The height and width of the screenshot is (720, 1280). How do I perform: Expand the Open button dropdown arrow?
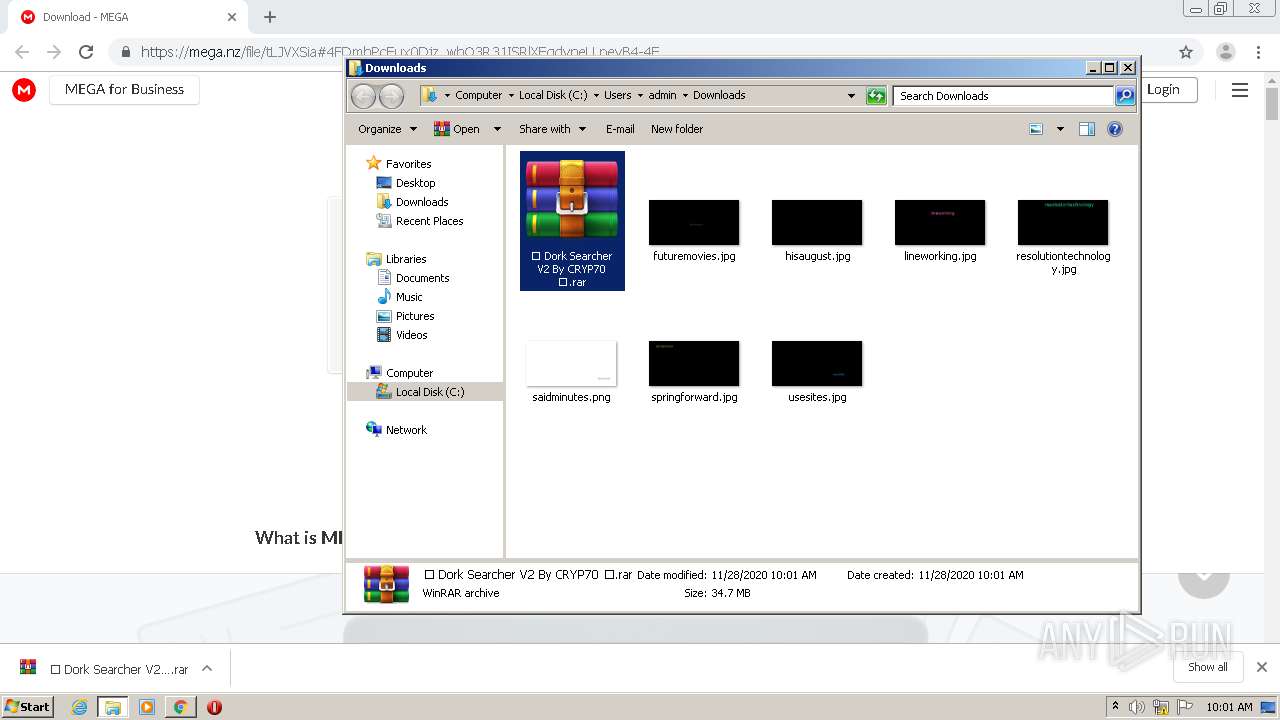(497, 129)
